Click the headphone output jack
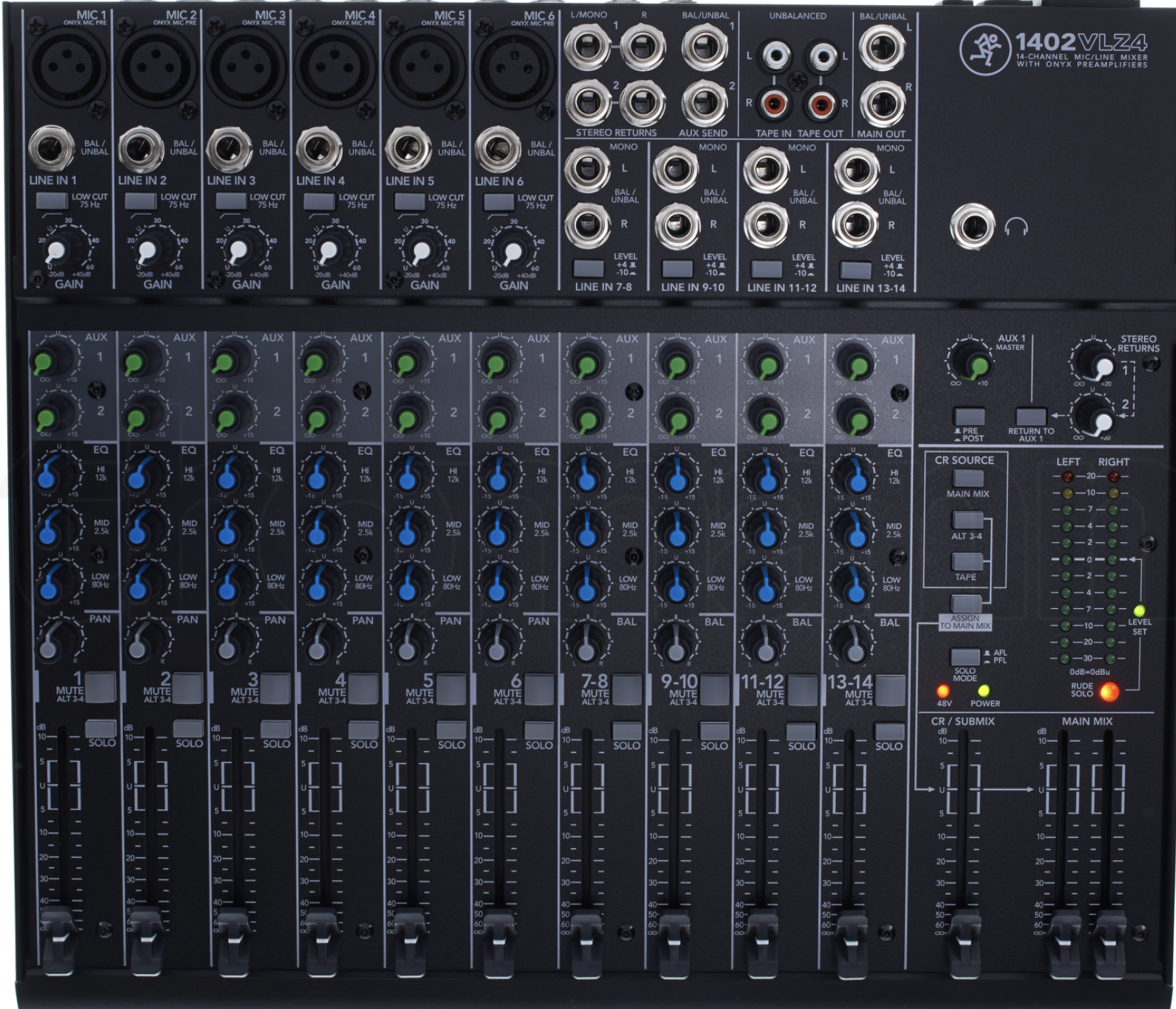The height and width of the screenshot is (1009, 1176). tap(972, 227)
